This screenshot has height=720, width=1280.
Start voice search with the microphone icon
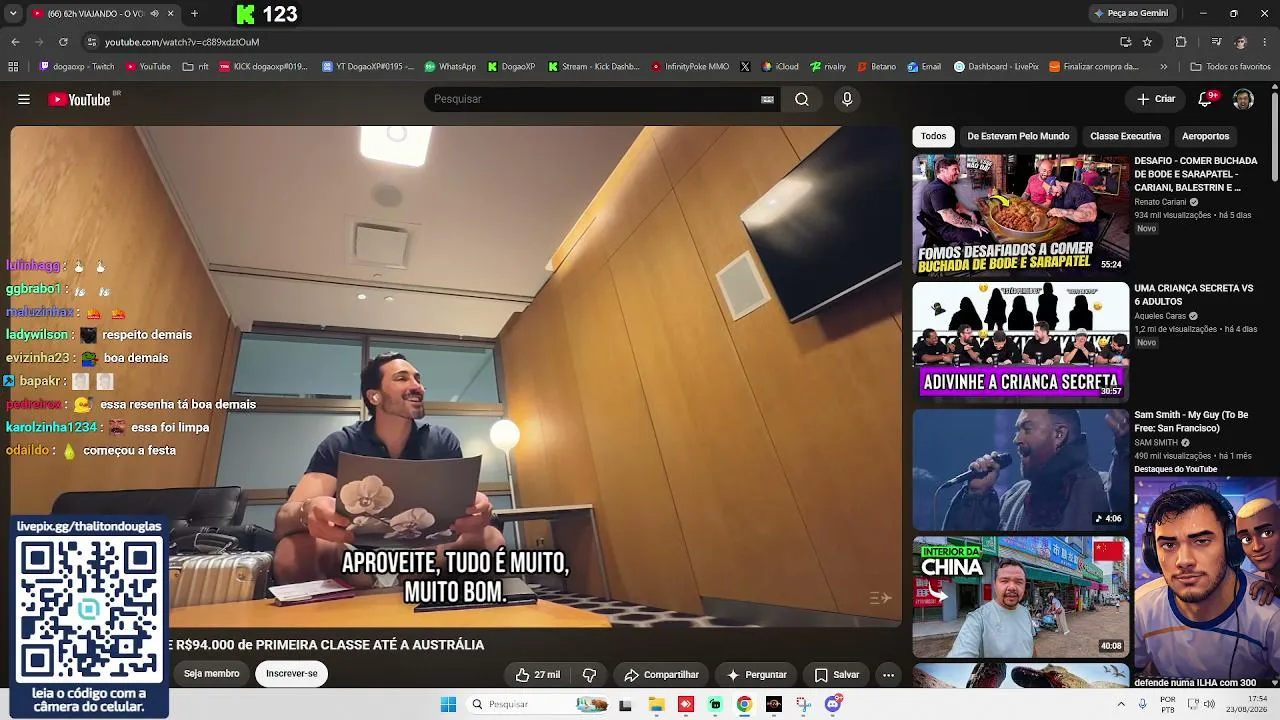[x=847, y=99]
